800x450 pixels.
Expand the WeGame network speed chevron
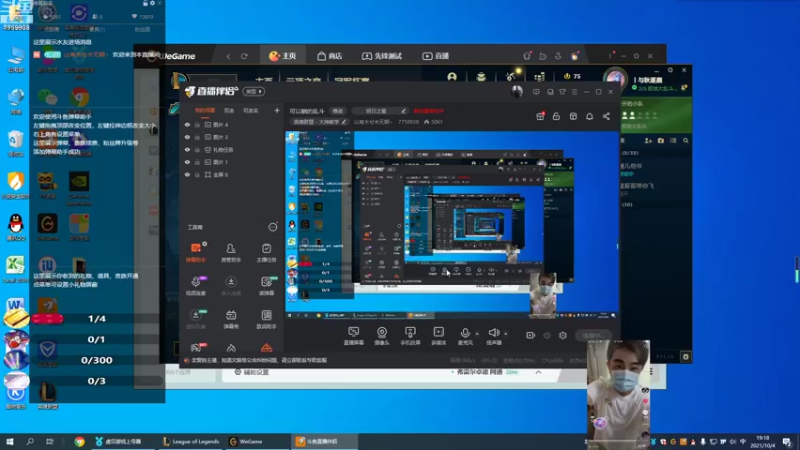(x=538, y=372)
